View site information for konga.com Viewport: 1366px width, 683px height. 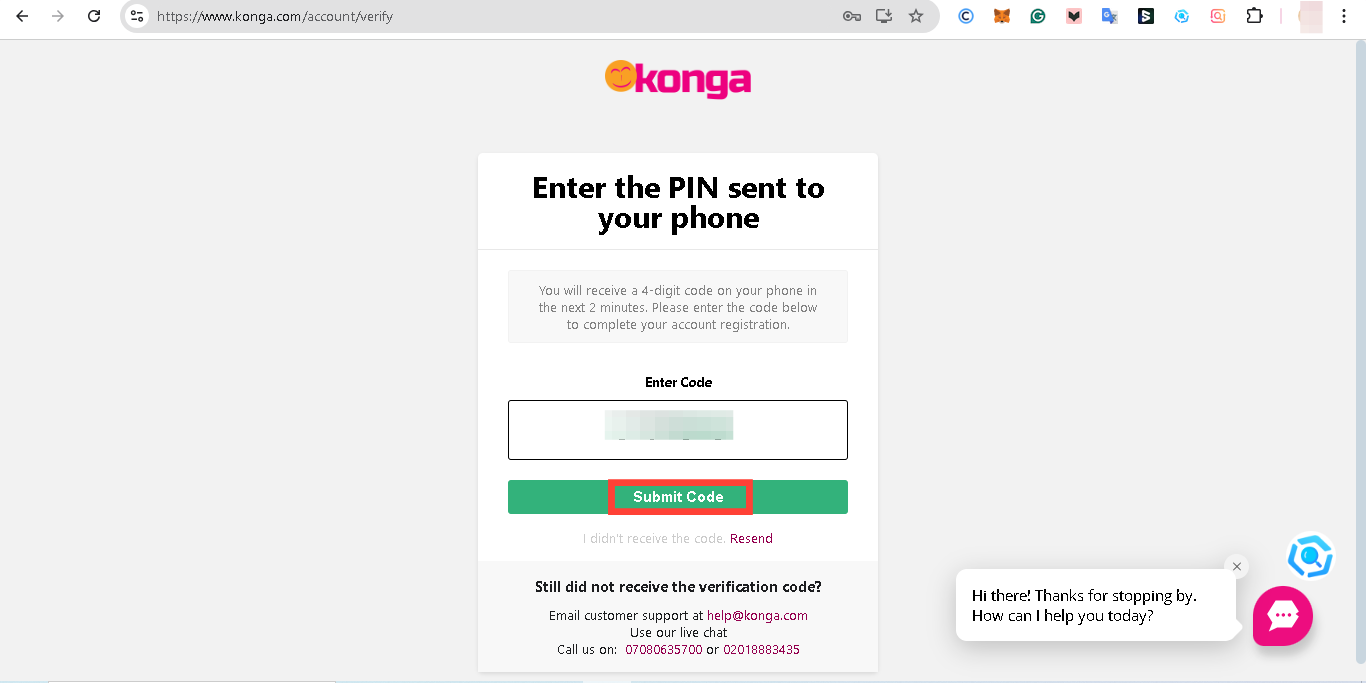click(x=138, y=16)
